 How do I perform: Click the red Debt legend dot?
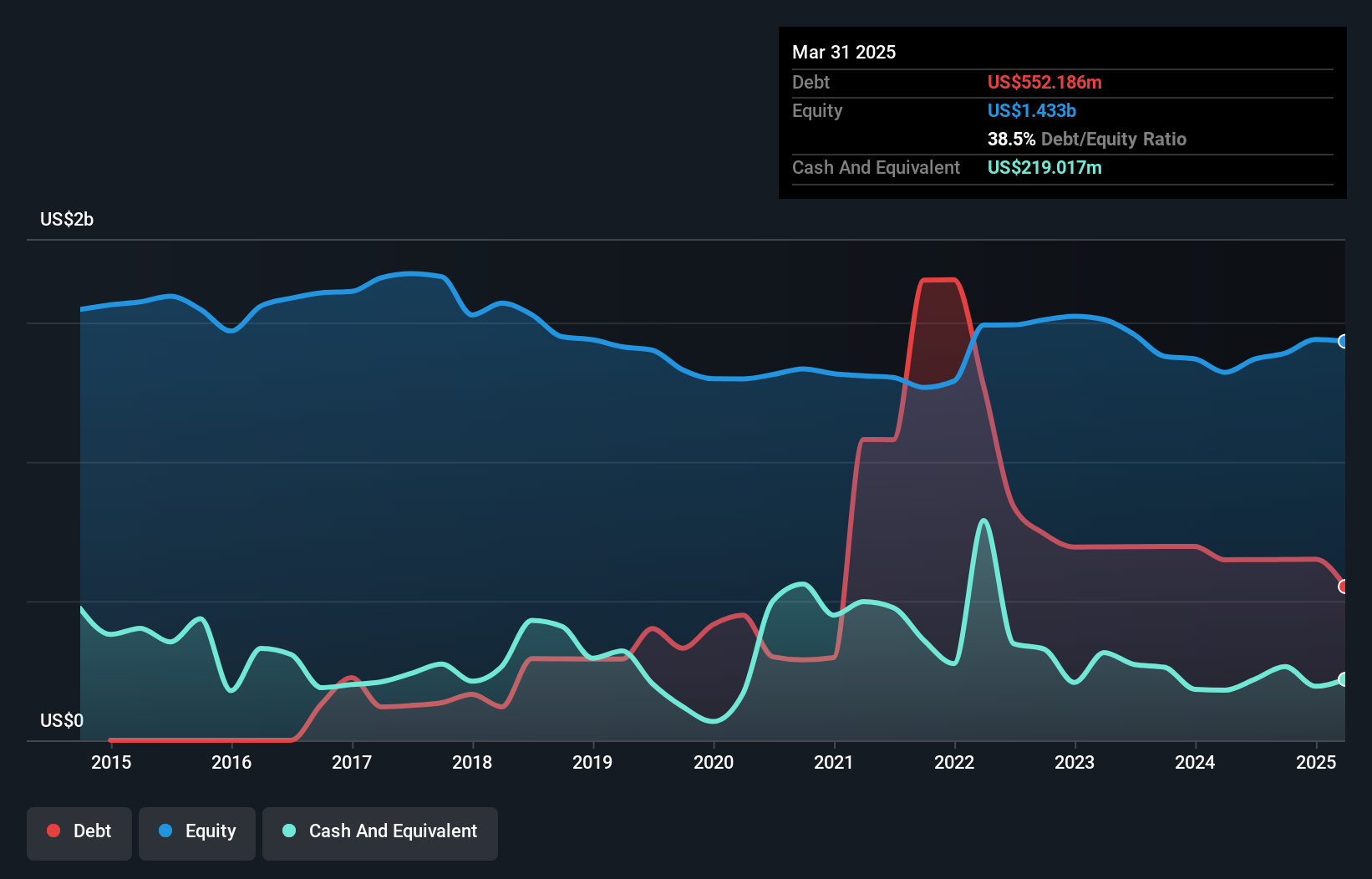click(53, 831)
